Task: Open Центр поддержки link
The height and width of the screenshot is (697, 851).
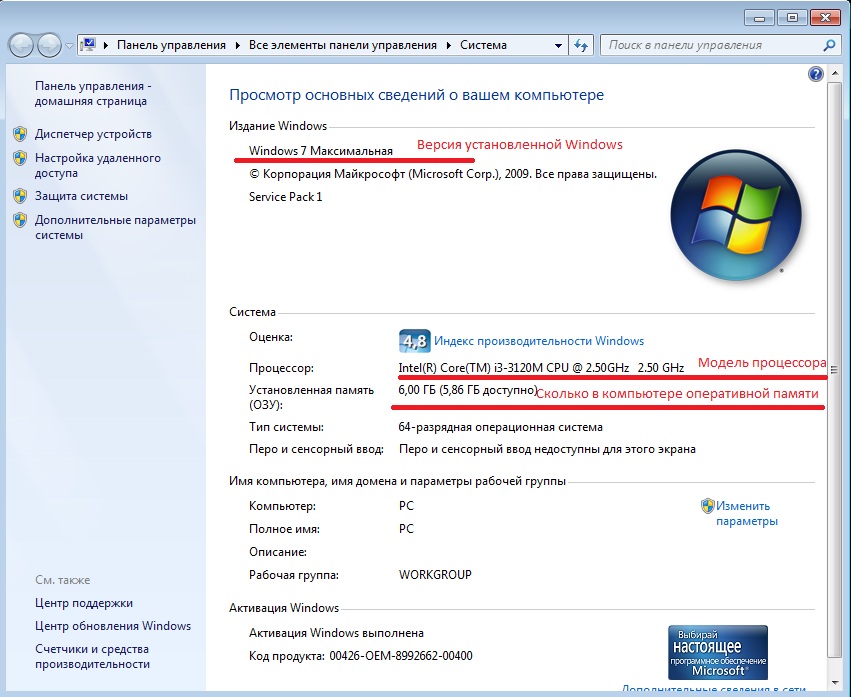Action: click(x=84, y=603)
